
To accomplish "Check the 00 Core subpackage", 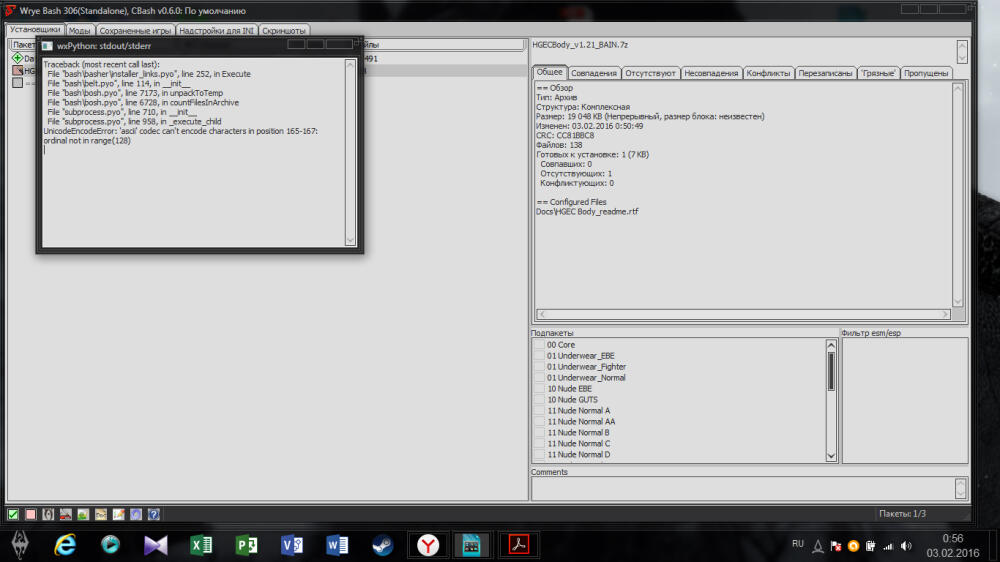I will pos(540,344).
